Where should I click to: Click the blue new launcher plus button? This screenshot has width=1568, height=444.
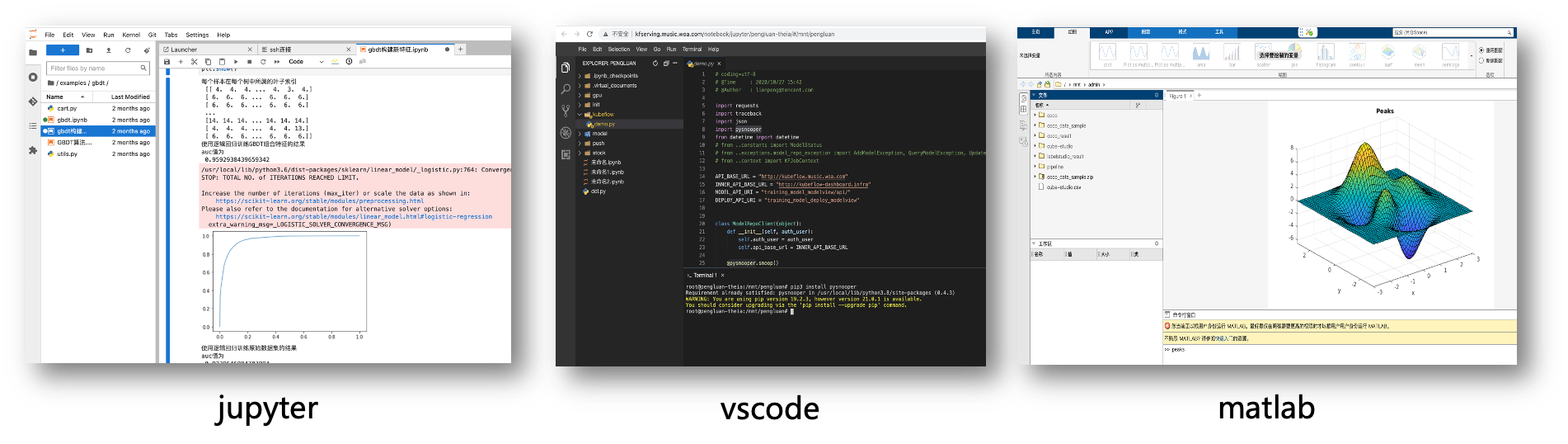(63, 50)
